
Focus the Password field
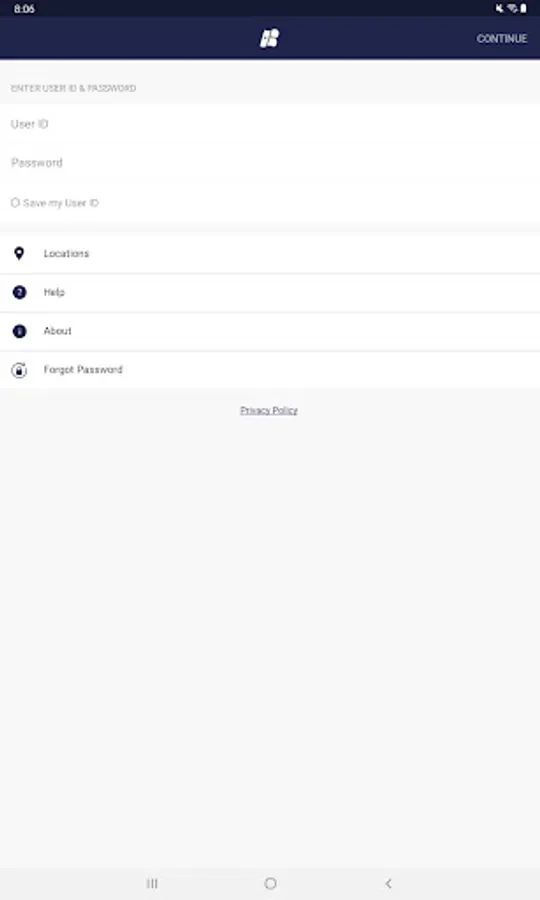pos(270,163)
